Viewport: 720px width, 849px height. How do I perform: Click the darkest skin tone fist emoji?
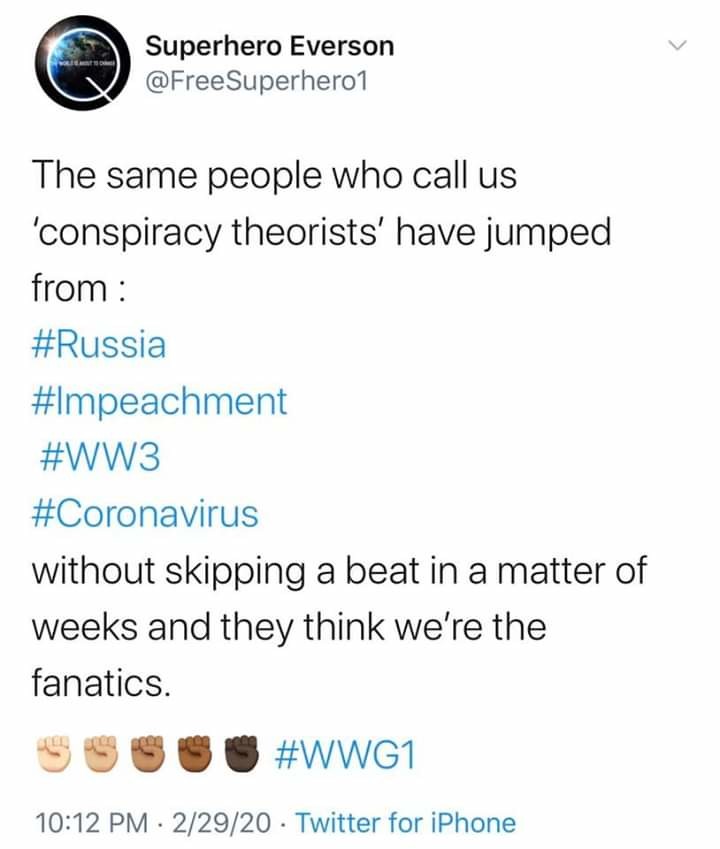[x=243, y=754]
